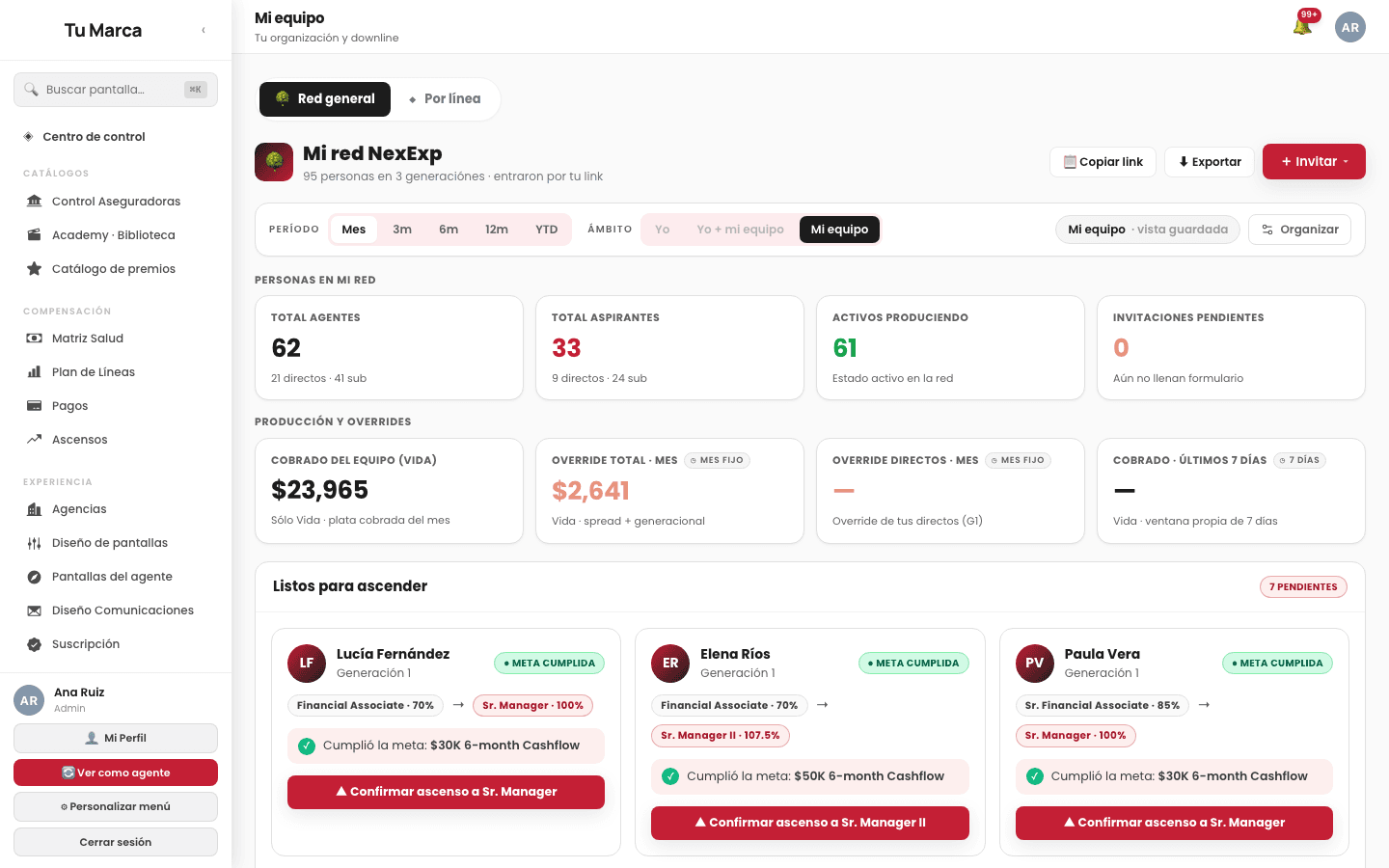Screen dimensions: 1389x868
Task: Click the 7 DÍAS badge
Action: [1299, 461]
